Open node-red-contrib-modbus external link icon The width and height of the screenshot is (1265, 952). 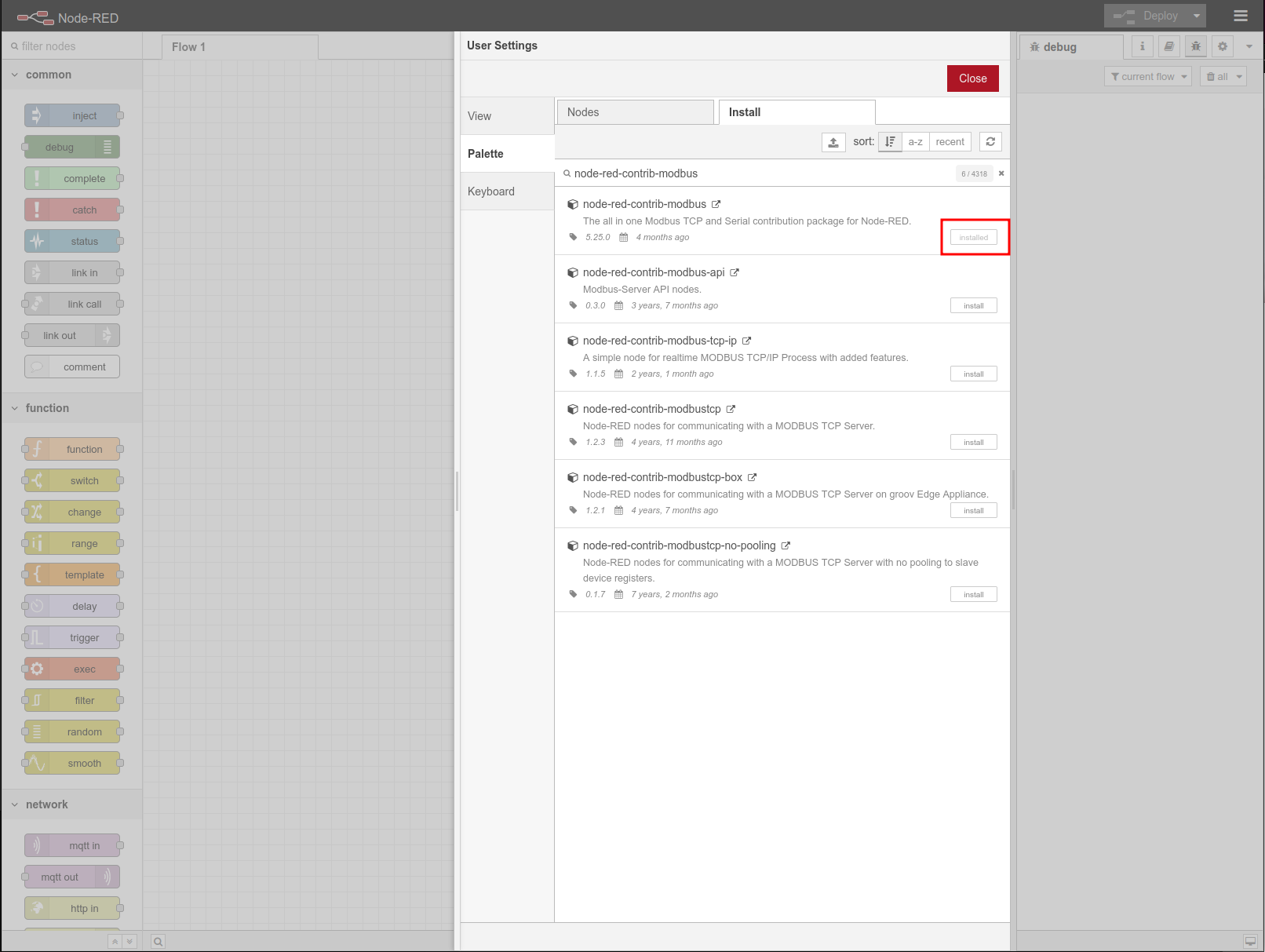[716, 204]
